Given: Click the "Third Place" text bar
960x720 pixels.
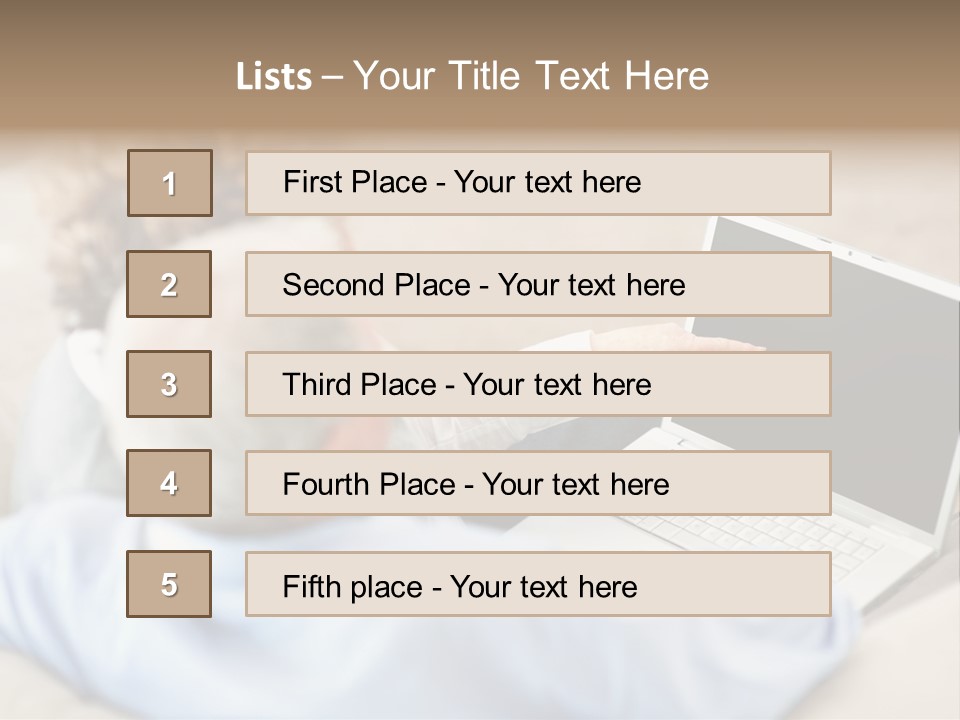Looking at the screenshot, I should 538,384.
